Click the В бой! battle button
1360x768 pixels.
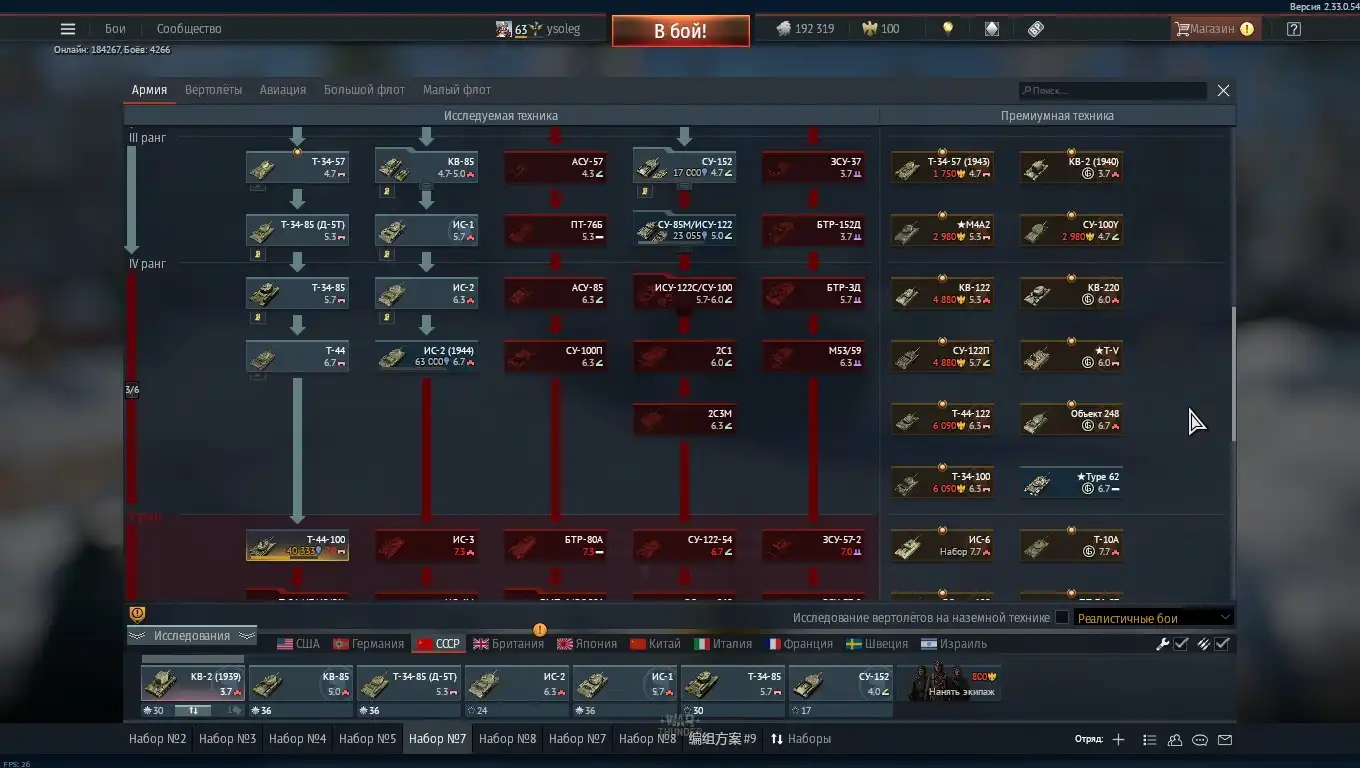pos(681,31)
